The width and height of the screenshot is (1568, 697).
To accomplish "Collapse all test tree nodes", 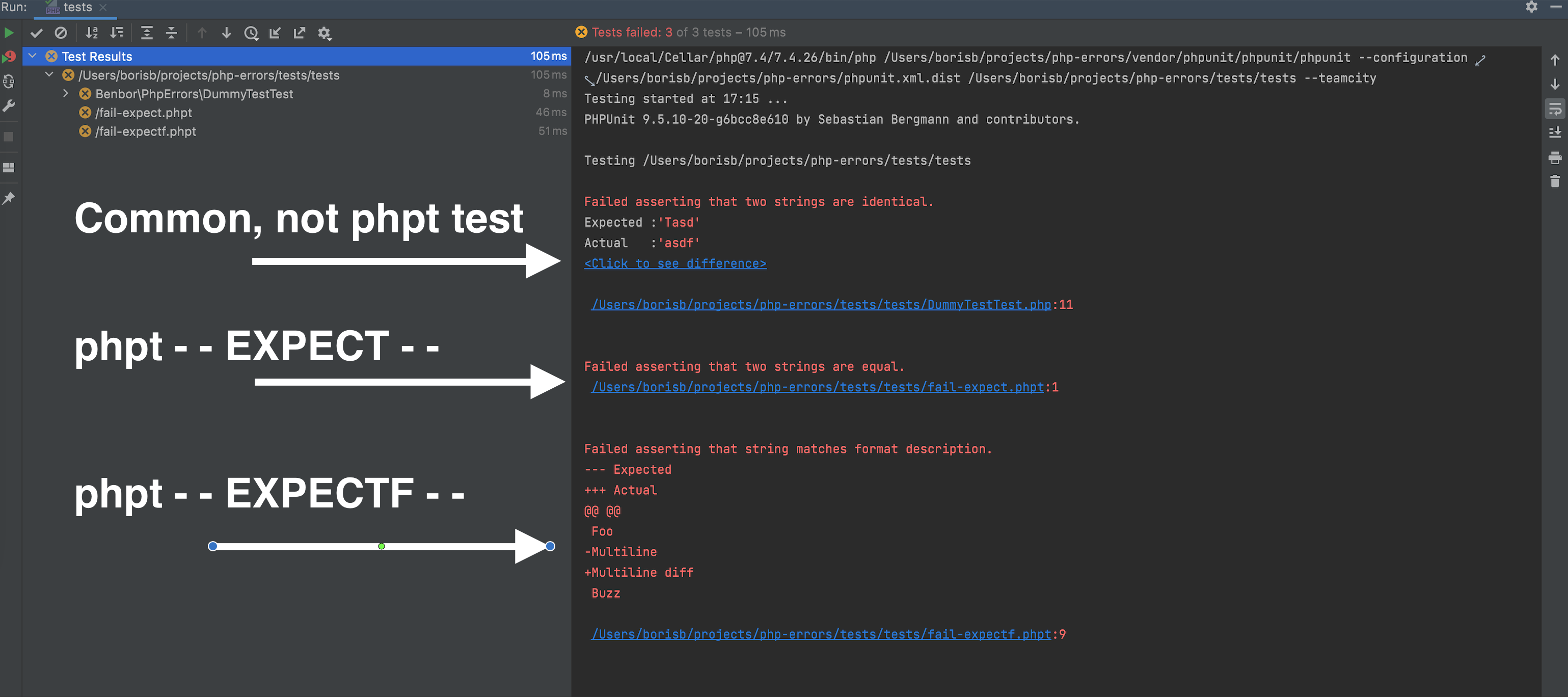I will pos(171,33).
